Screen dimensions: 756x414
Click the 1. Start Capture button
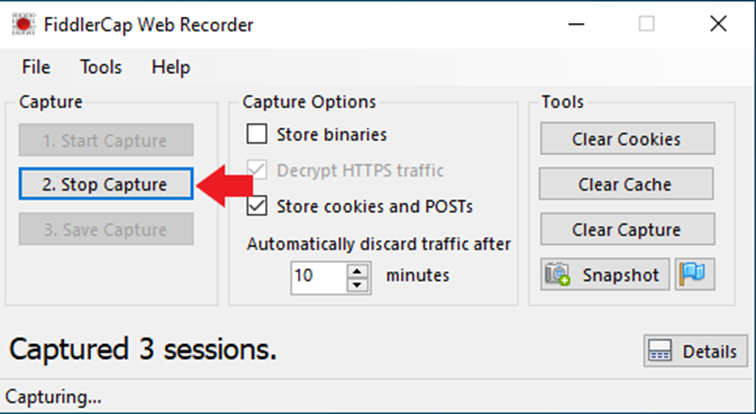click(x=106, y=140)
